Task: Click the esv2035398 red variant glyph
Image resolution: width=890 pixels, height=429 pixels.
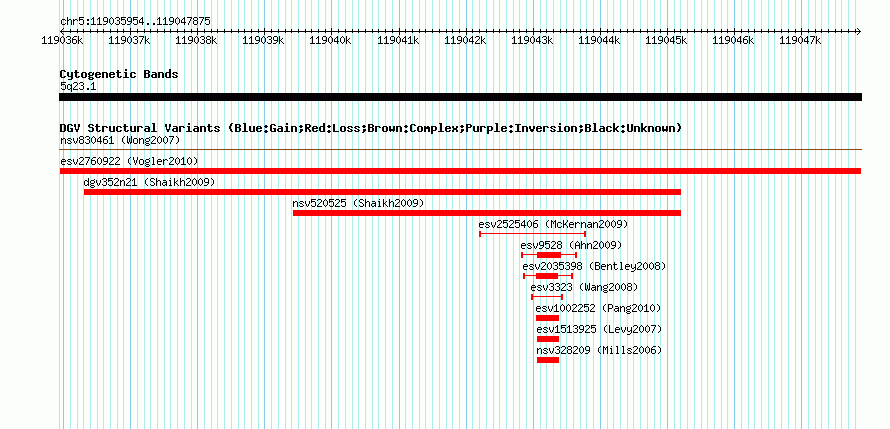Action: coord(548,276)
